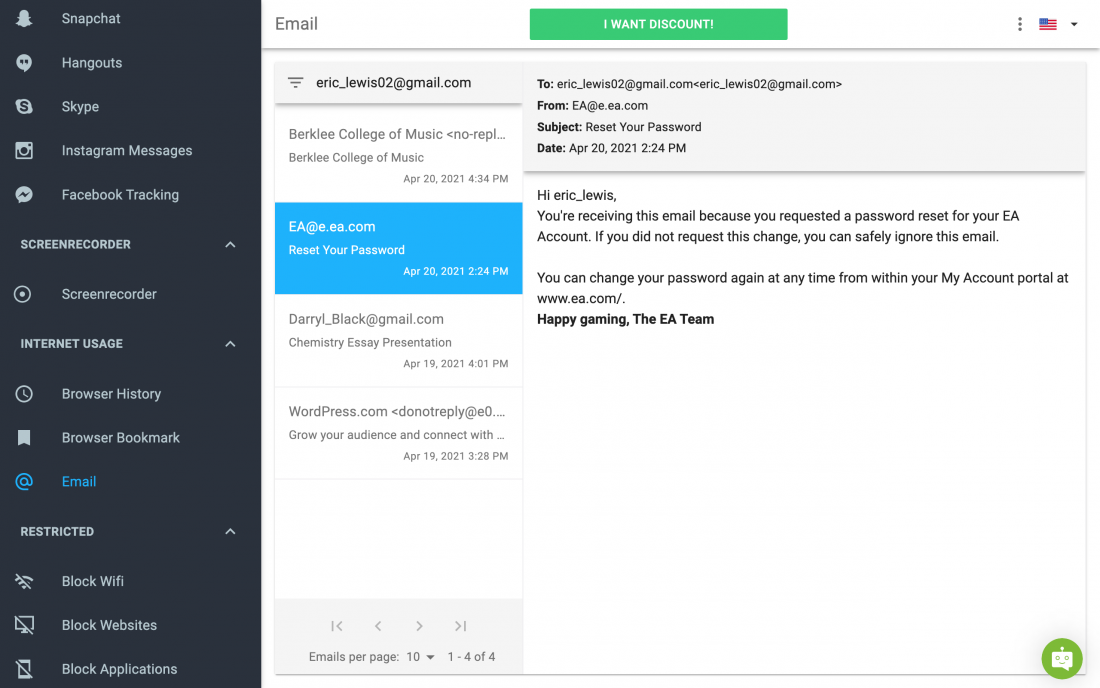The width and height of the screenshot is (1100, 688).
Task: Click the '1 - 4 of 4' pagination text
Action: (471, 657)
